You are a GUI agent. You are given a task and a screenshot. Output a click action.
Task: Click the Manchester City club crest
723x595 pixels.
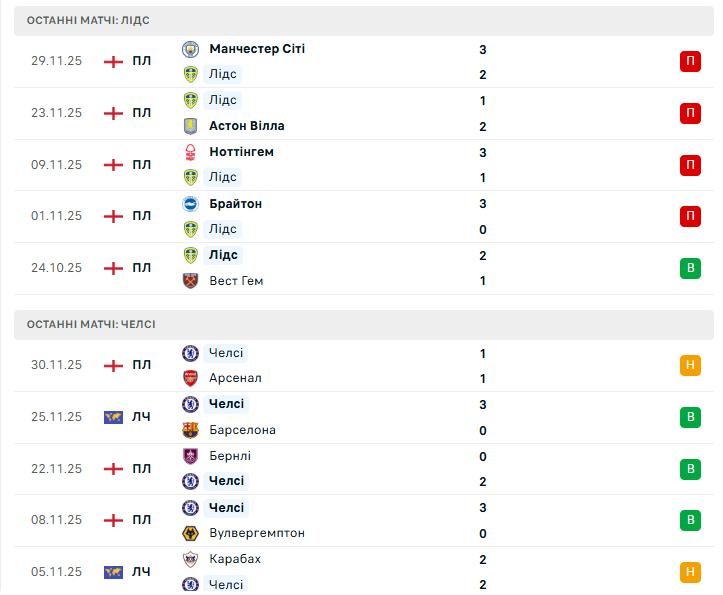pyautogui.click(x=191, y=49)
